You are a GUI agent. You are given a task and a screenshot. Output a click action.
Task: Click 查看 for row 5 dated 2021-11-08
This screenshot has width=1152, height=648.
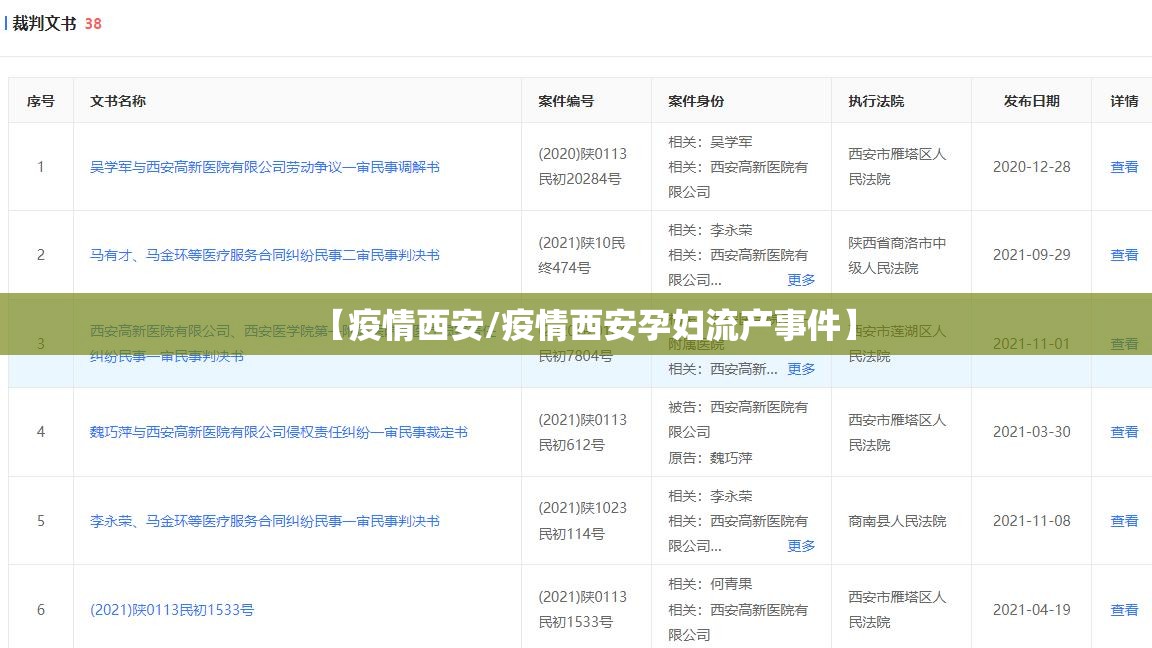click(x=1124, y=521)
